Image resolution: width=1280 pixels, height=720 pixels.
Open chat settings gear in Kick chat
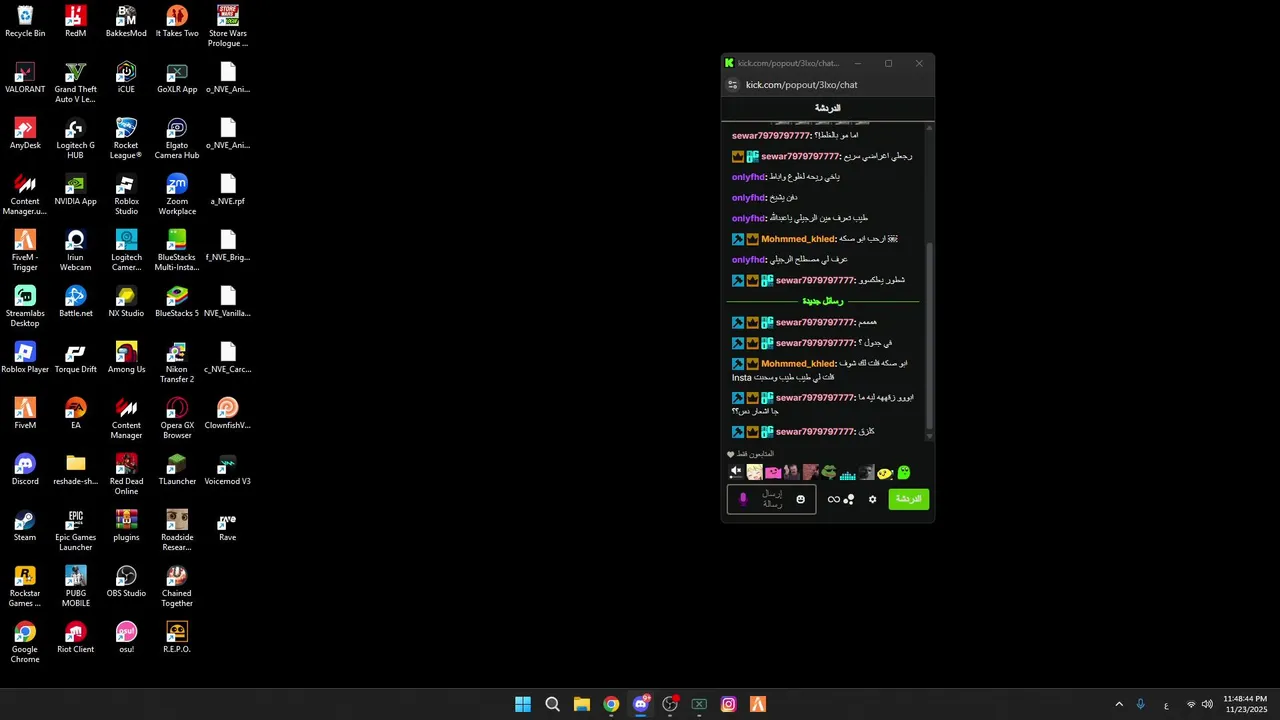872,499
